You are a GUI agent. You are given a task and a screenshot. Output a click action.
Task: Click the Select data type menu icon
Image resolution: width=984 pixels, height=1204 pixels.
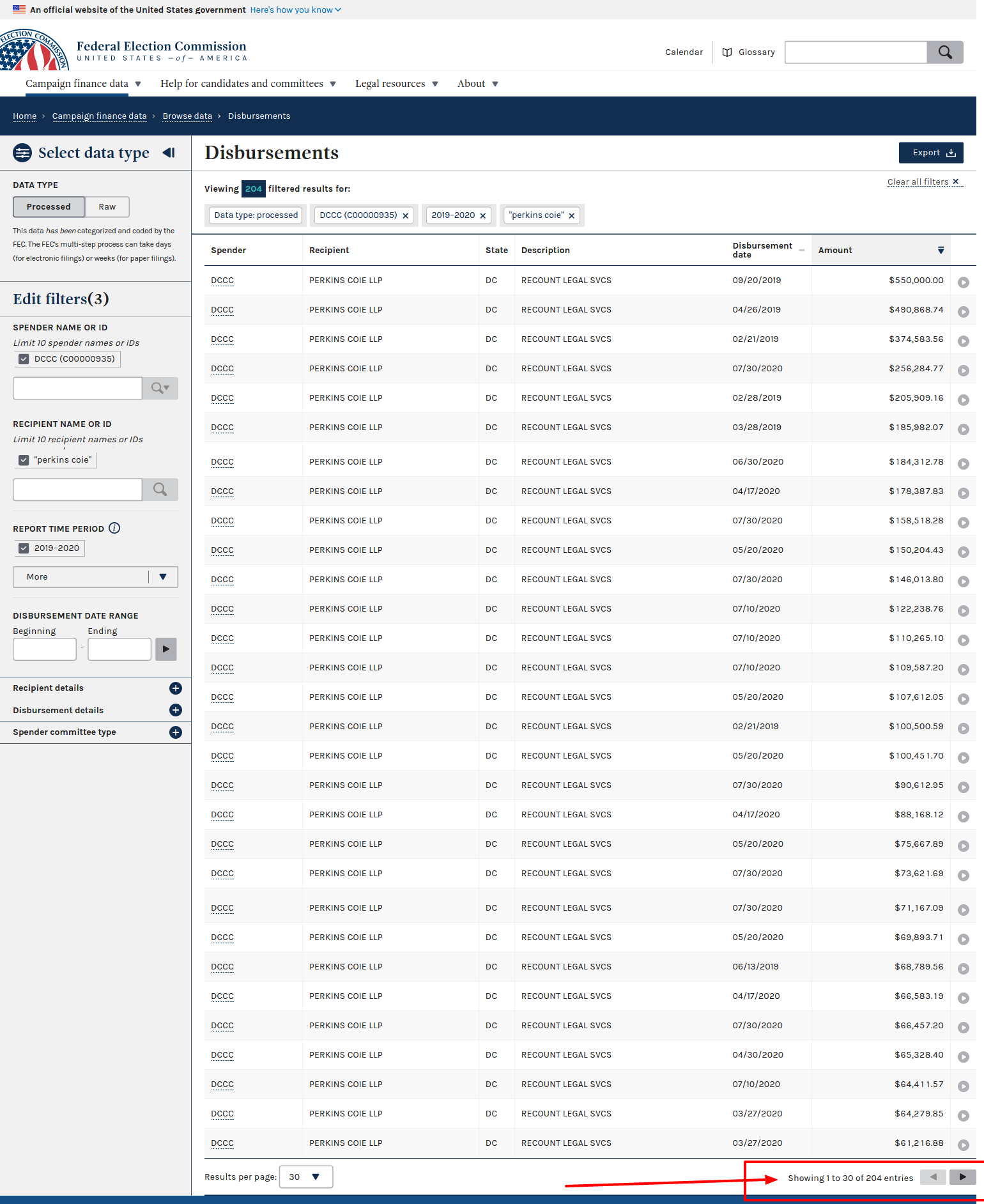(22, 153)
